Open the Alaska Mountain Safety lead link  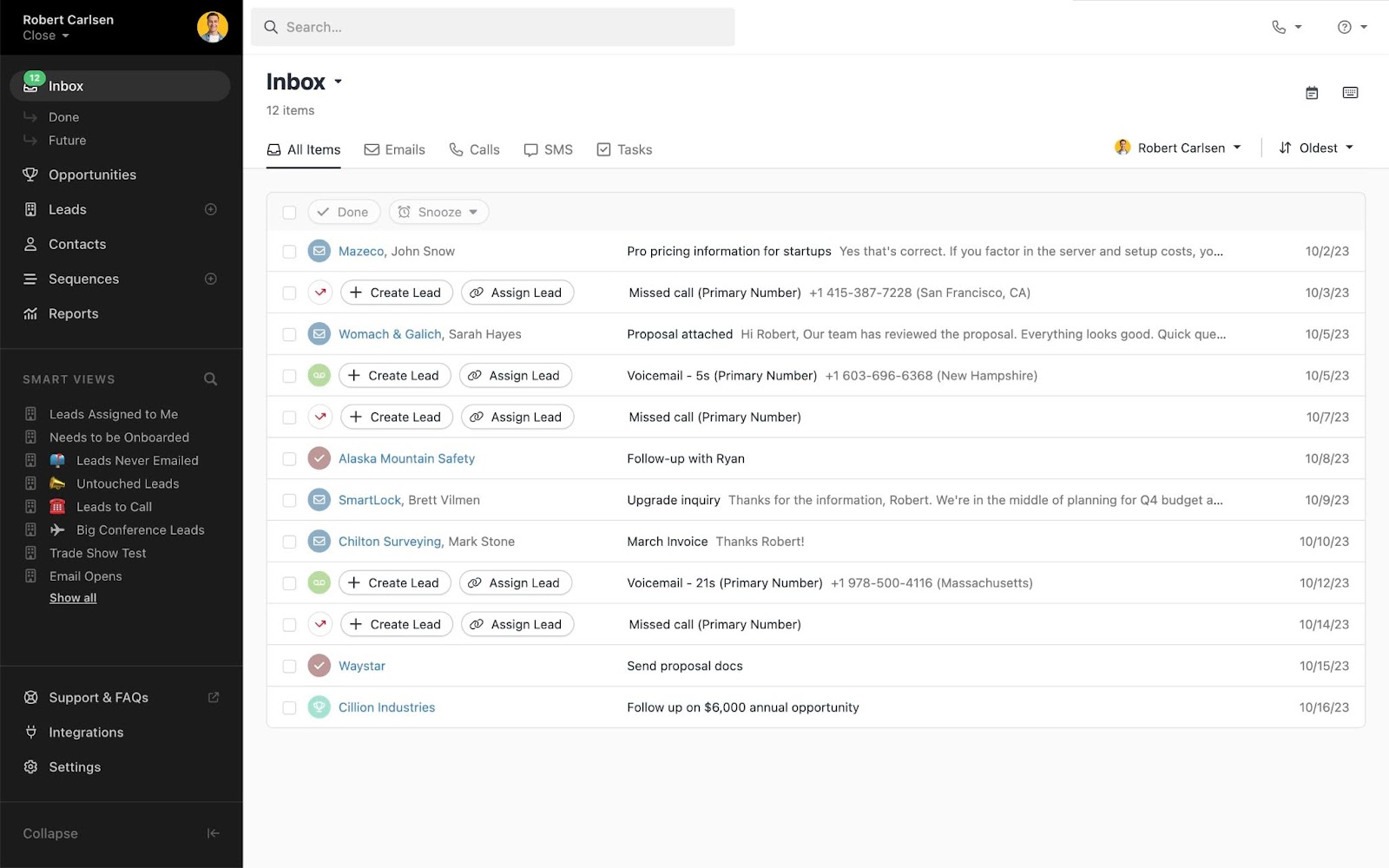pos(406,458)
